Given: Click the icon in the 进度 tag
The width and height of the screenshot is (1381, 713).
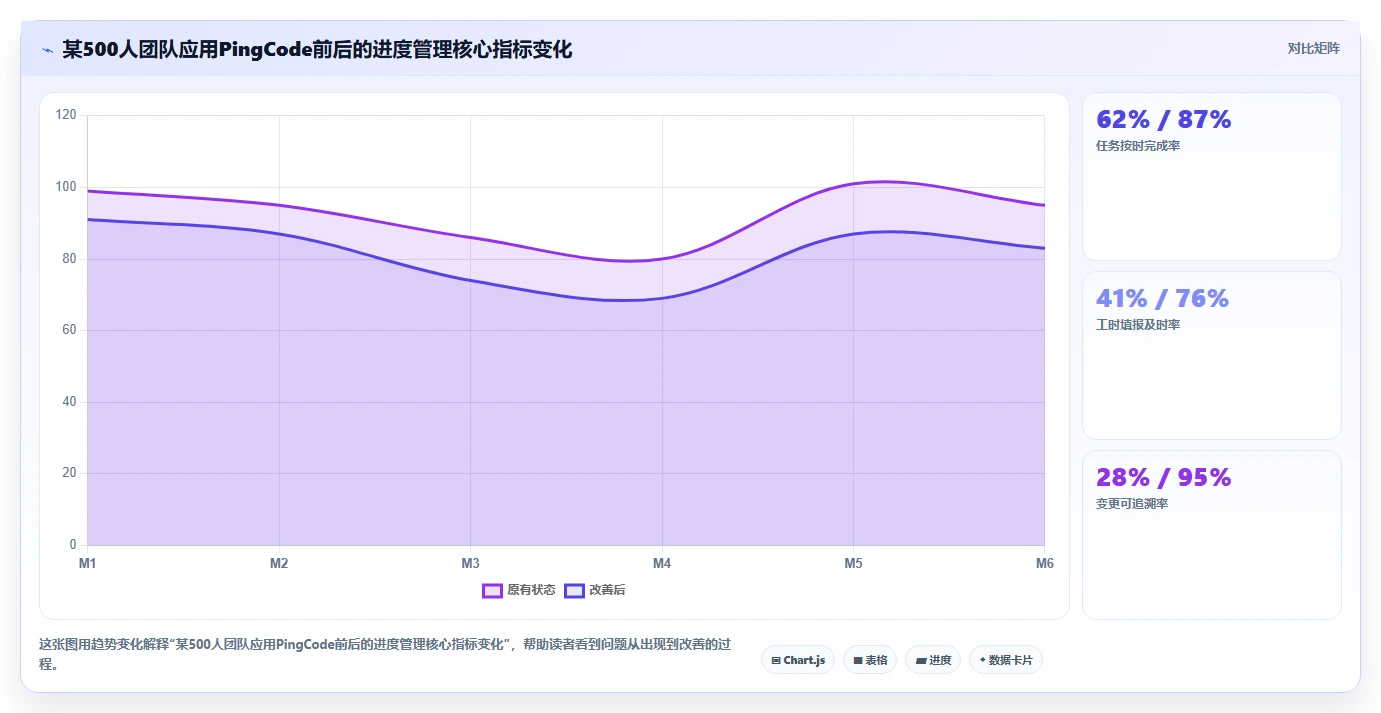Looking at the screenshot, I should (920, 661).
